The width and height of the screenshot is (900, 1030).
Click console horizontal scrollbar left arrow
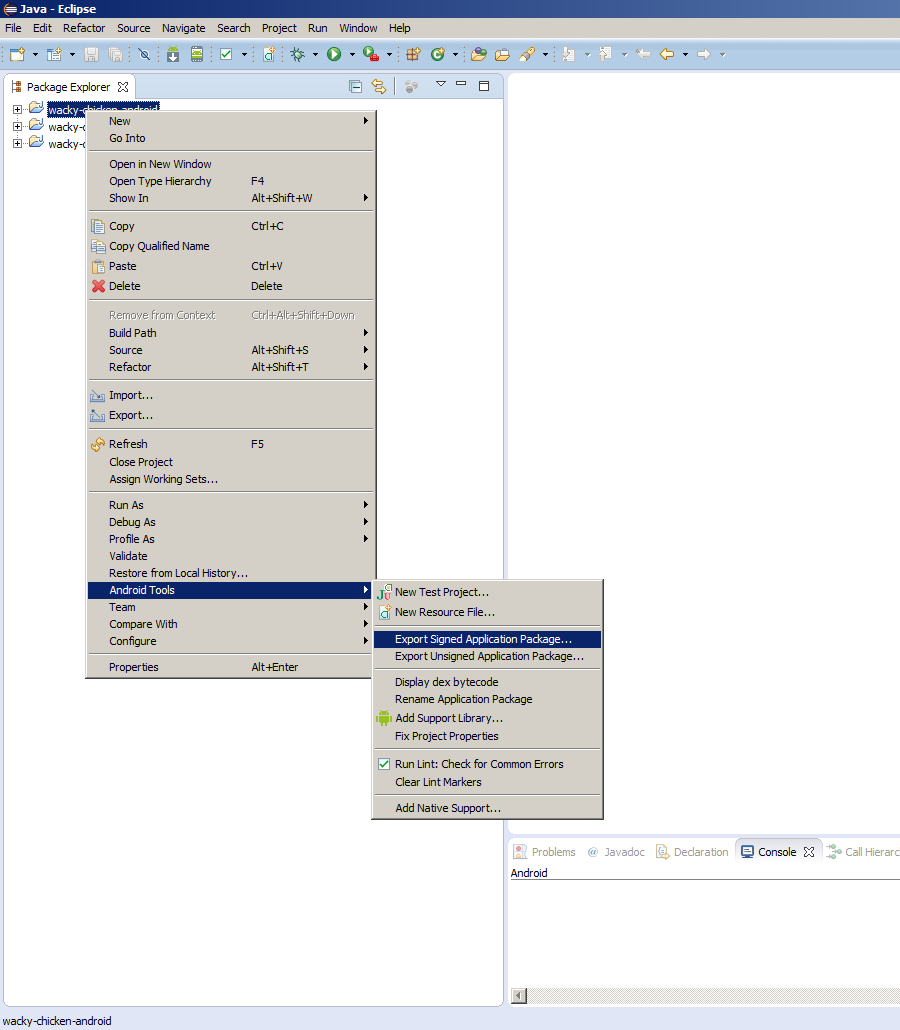tap(519, 996)
